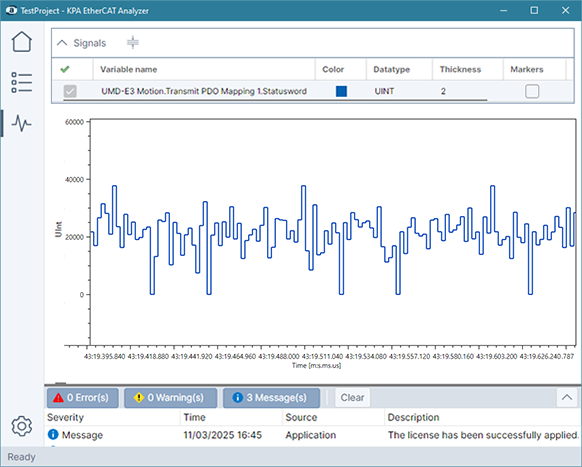582x467 pixels.
Task: Click the green checkmark column header
Action: click(x=65, y=69)
